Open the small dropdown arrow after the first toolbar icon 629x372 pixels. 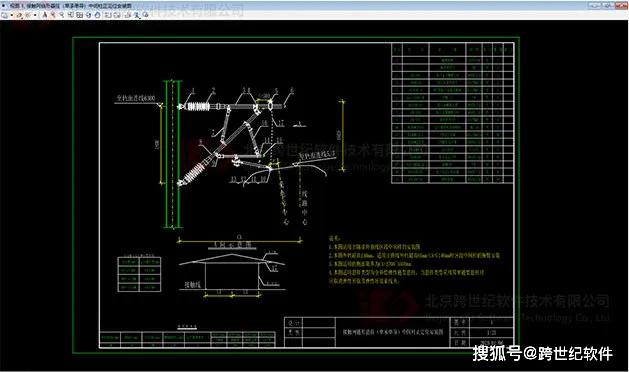(12, 15)
